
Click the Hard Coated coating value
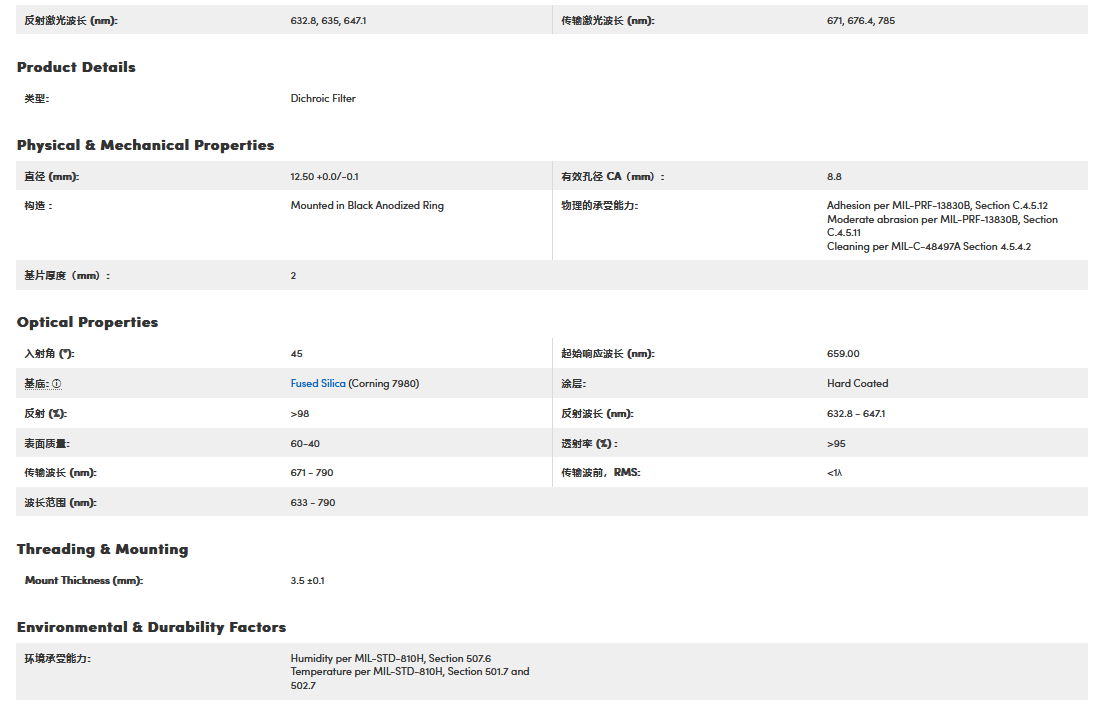[x=857, y=383]
